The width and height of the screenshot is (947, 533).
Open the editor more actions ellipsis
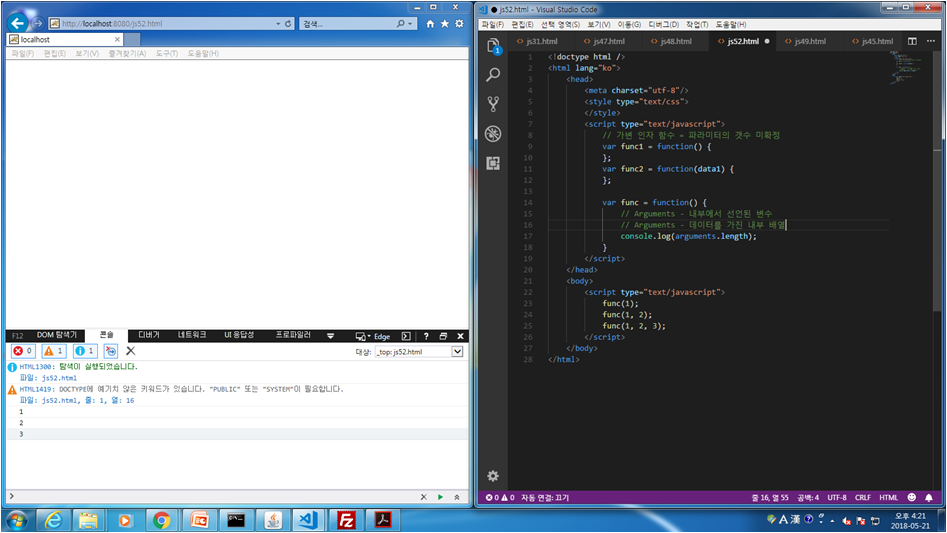[931, 41]
